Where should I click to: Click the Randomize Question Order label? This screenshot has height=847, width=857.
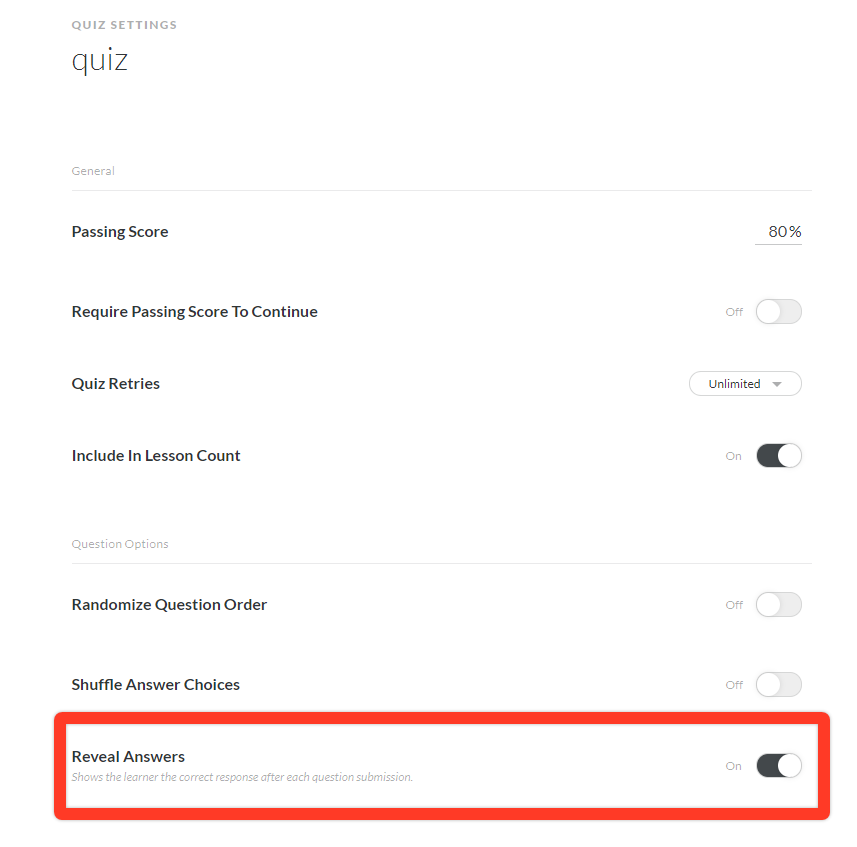[169, 605]
